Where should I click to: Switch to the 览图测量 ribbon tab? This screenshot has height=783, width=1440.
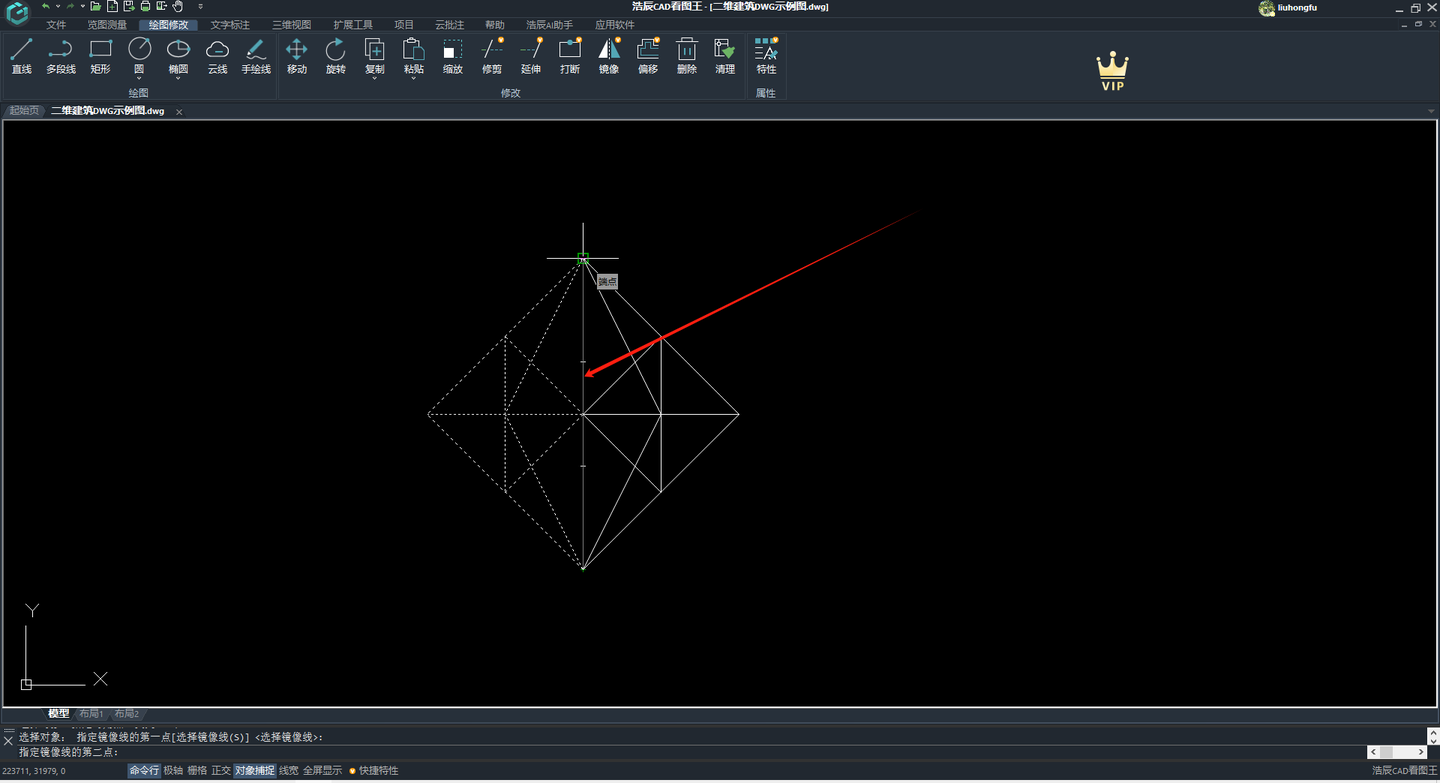point(107,25)
